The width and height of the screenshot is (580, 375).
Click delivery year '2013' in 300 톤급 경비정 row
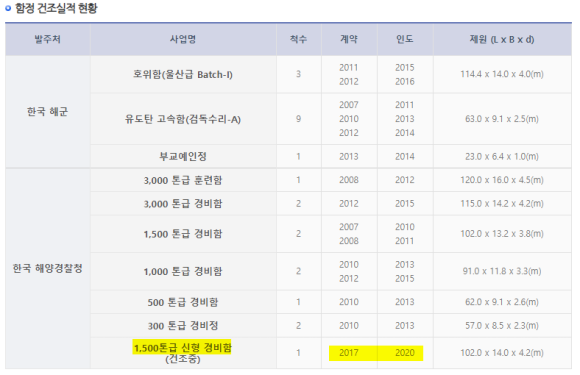point(405,326)
